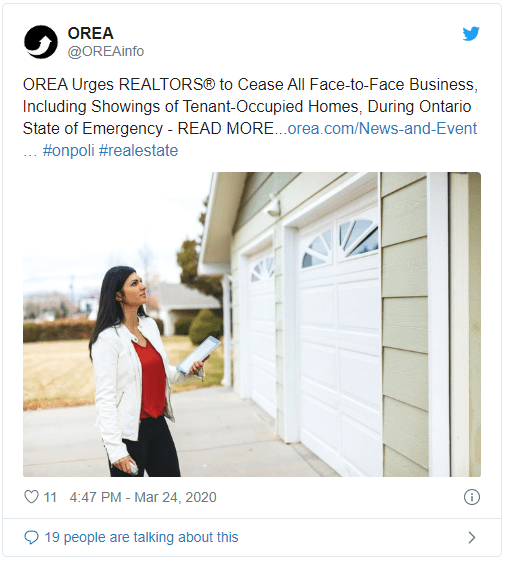
Task: Open the #realestate hashtag
Action: (139, 150)
